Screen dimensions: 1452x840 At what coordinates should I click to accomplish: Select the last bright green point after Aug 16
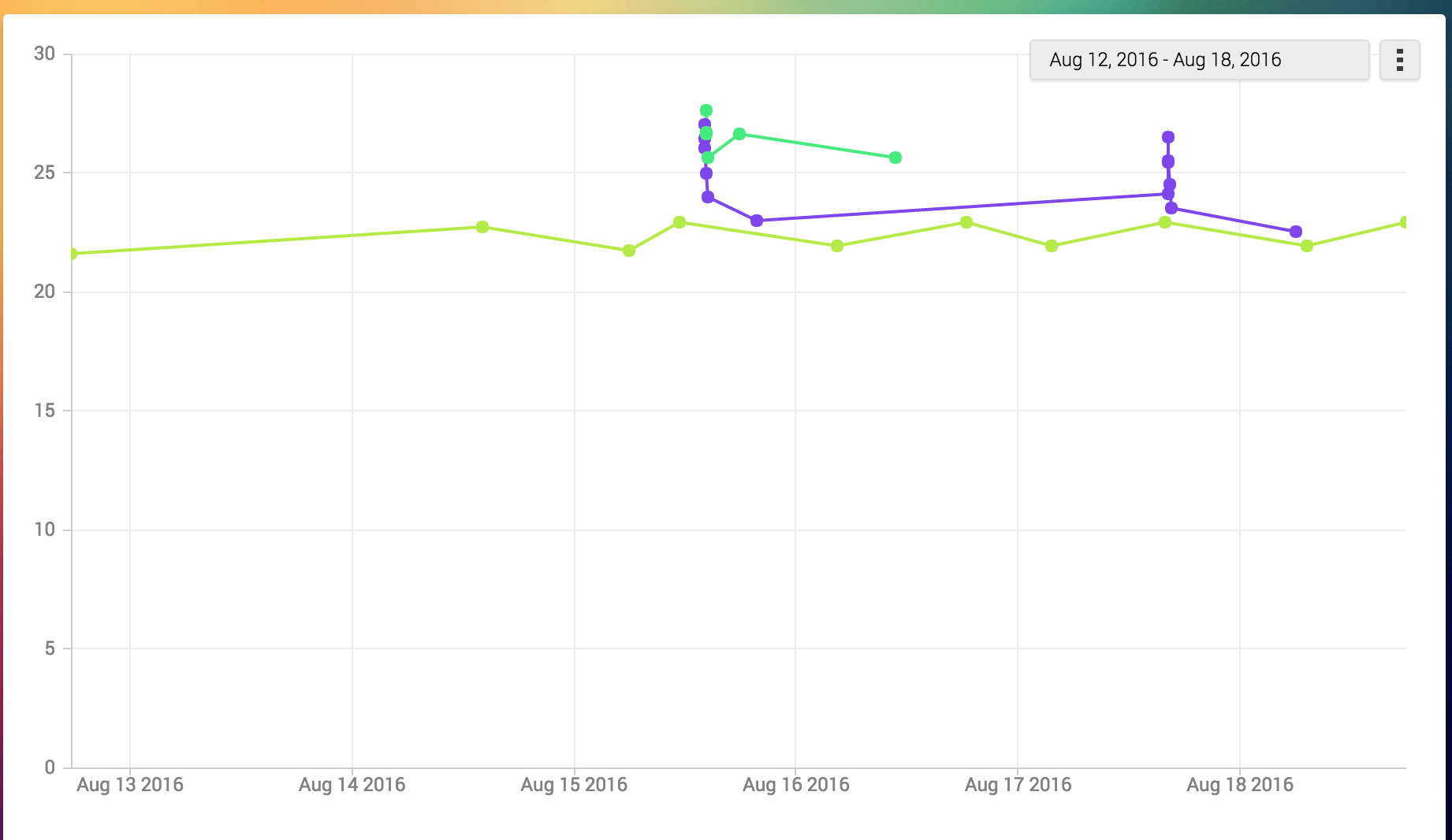click(895, 158)
